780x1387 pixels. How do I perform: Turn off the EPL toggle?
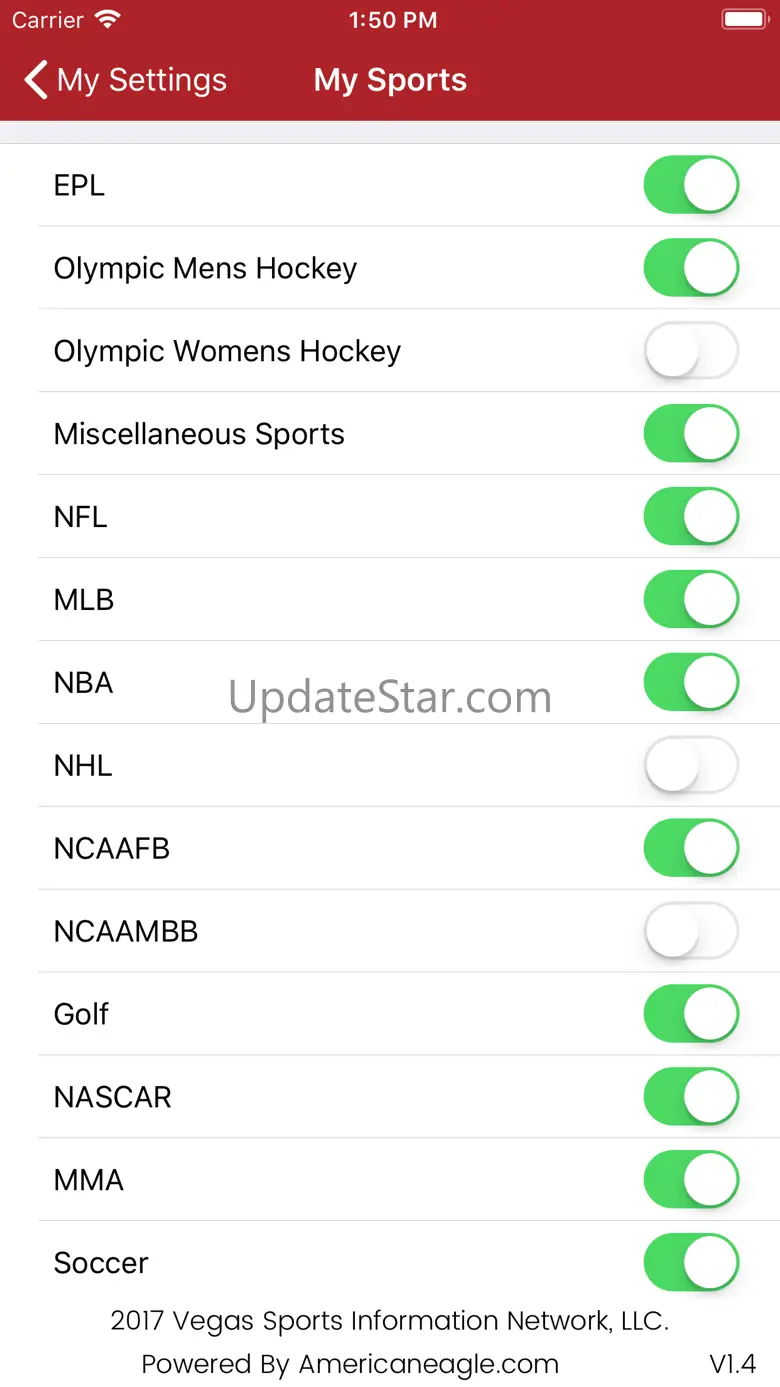[691, 185]
